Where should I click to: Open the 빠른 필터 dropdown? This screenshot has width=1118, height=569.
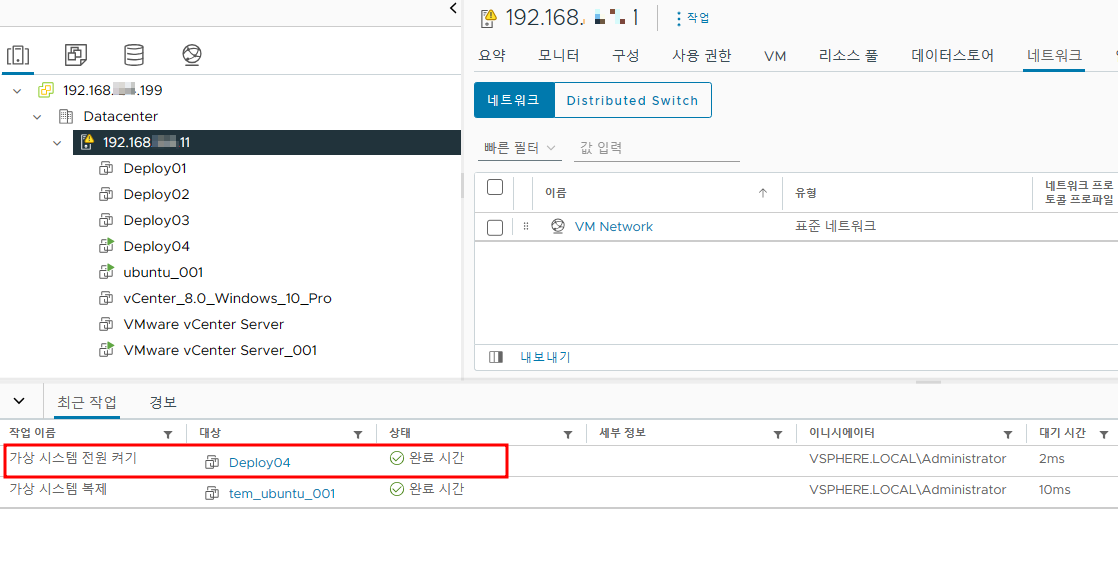coord(520,148)
